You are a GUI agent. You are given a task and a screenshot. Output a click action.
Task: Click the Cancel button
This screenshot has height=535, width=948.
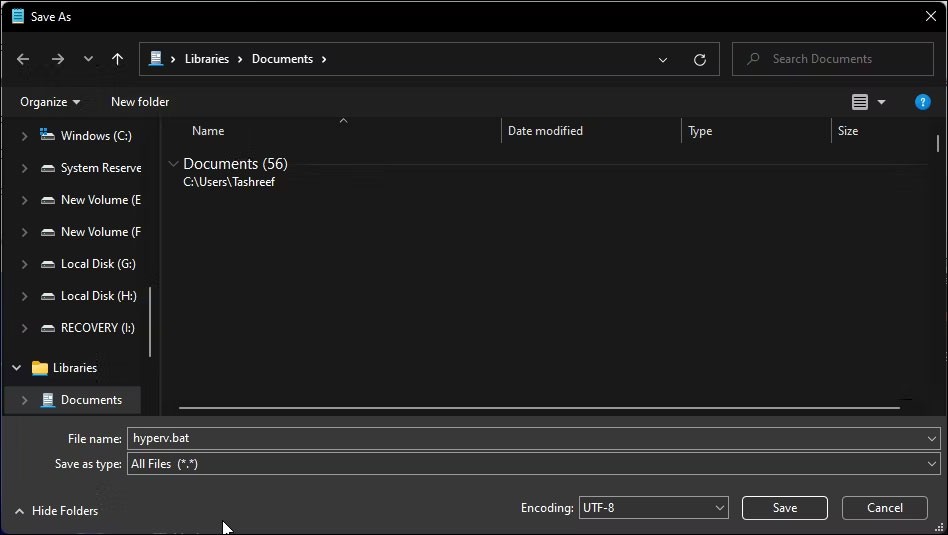(884, 508)
